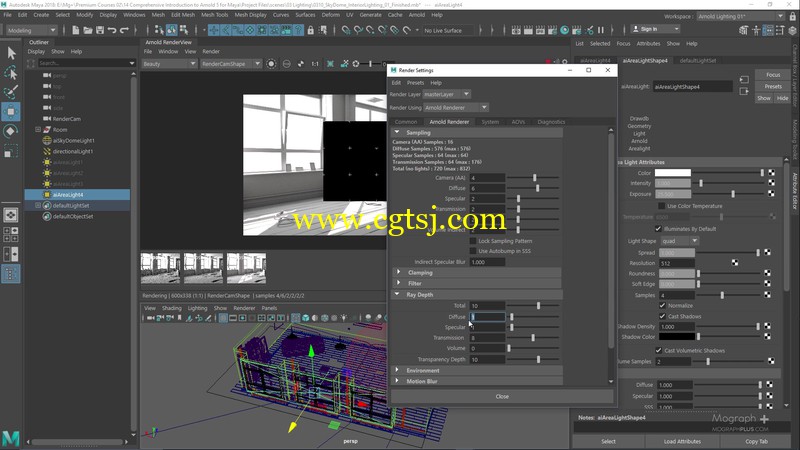Screen dimensions: 800x450
Task: Expand the Environment section
Action: point(398,370)
